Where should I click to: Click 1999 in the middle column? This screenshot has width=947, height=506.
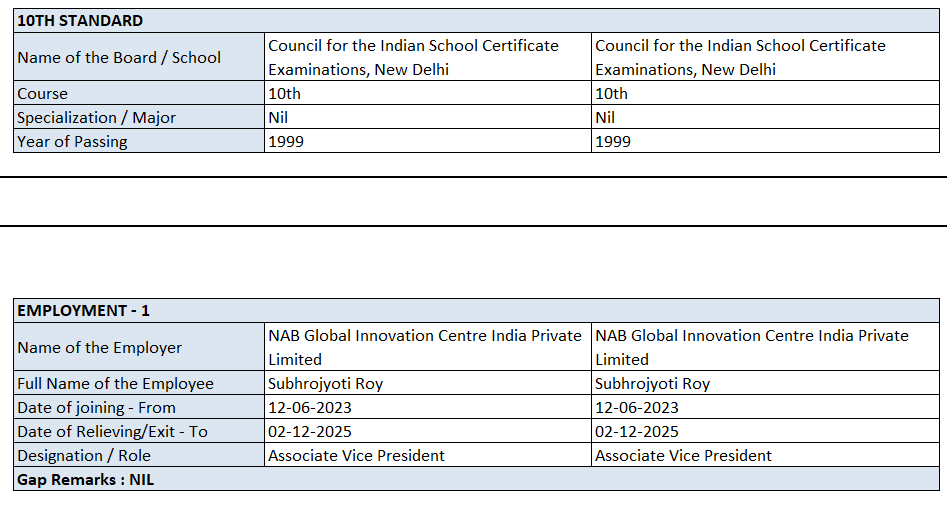pos(286,142)
